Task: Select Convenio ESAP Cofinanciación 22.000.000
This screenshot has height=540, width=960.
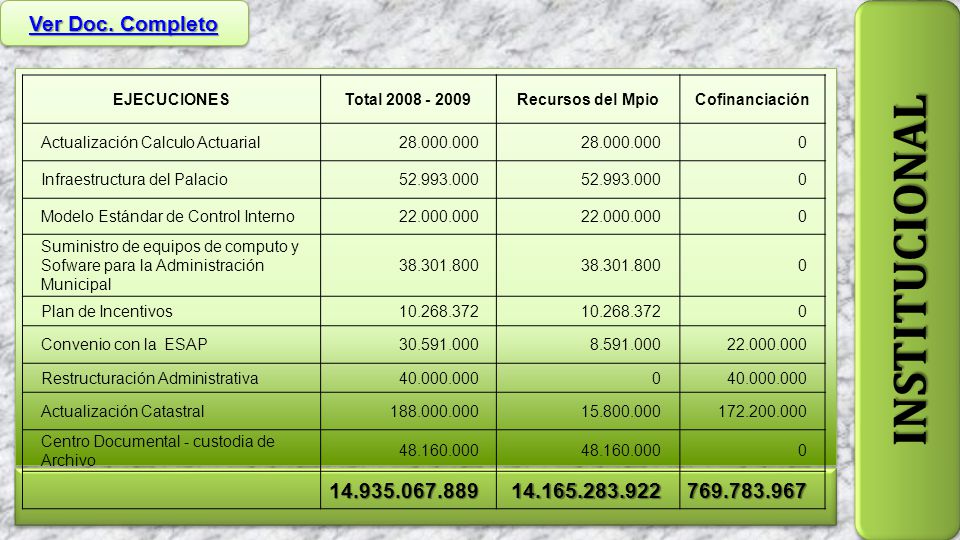Action: [767, 344]
